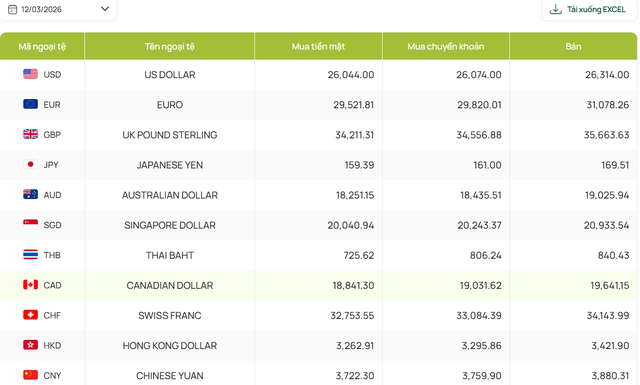Click SGD cash buy rate 20,040.94
The image size is (640, 385).
(x=351, y=225)
